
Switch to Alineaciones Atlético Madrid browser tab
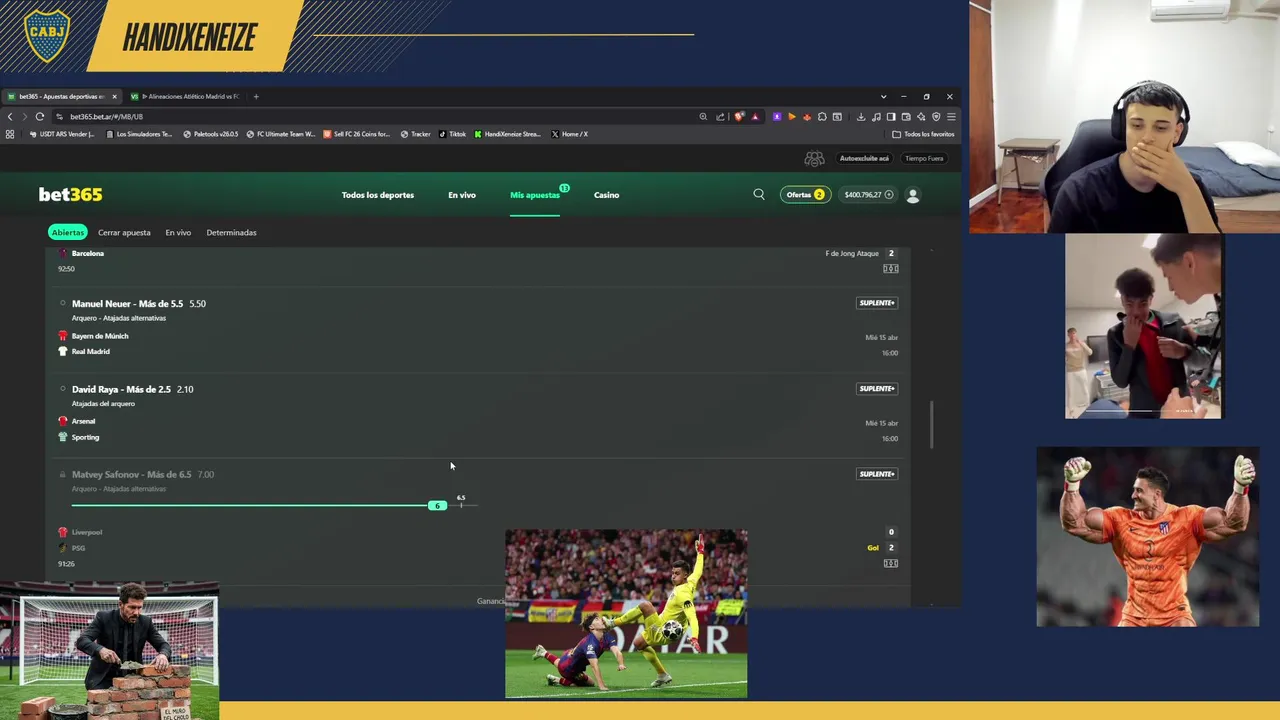186,96
